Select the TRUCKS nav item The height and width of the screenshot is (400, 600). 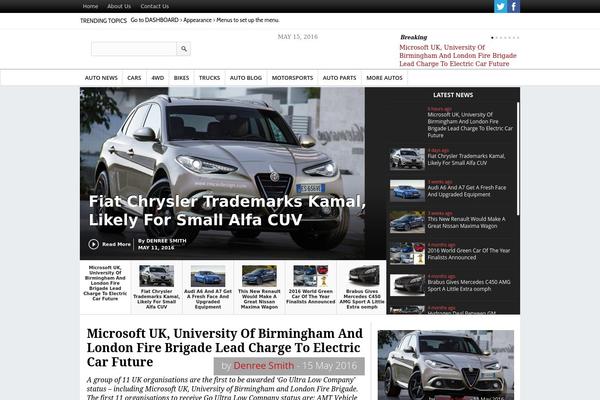click(x=209, y=78)
